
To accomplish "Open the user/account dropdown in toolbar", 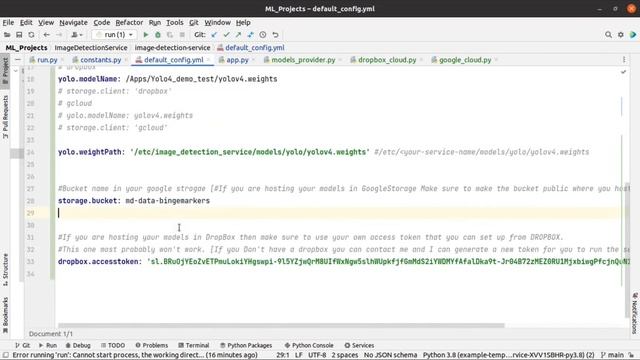I will (77, 35).
